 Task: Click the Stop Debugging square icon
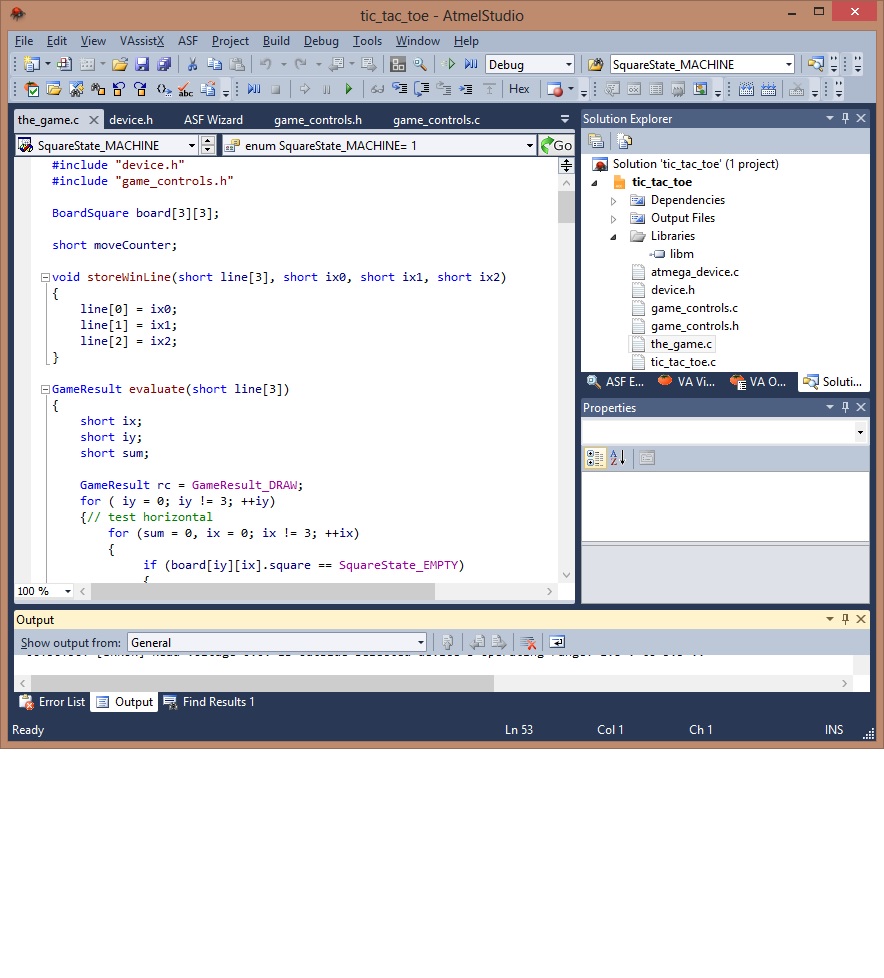click(275, 89)
